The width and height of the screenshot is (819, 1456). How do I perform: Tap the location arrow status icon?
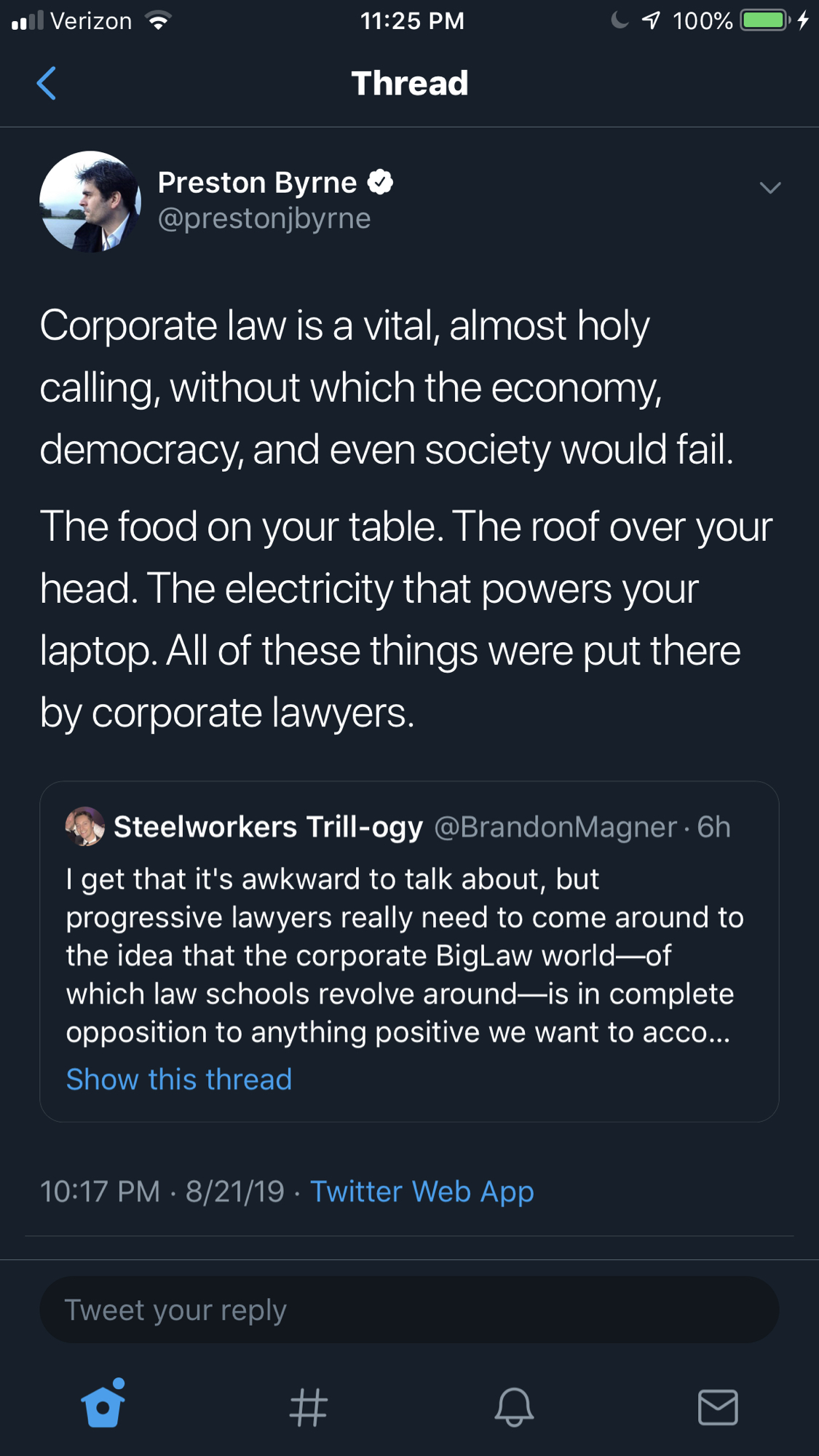[652, 20]
